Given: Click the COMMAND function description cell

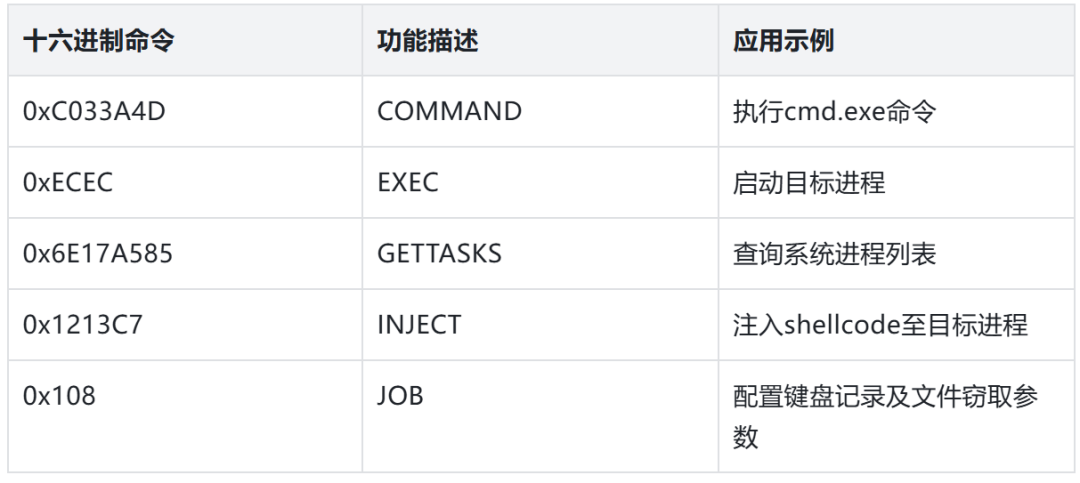Looking at the screenshot, I should tap(449, 111).
